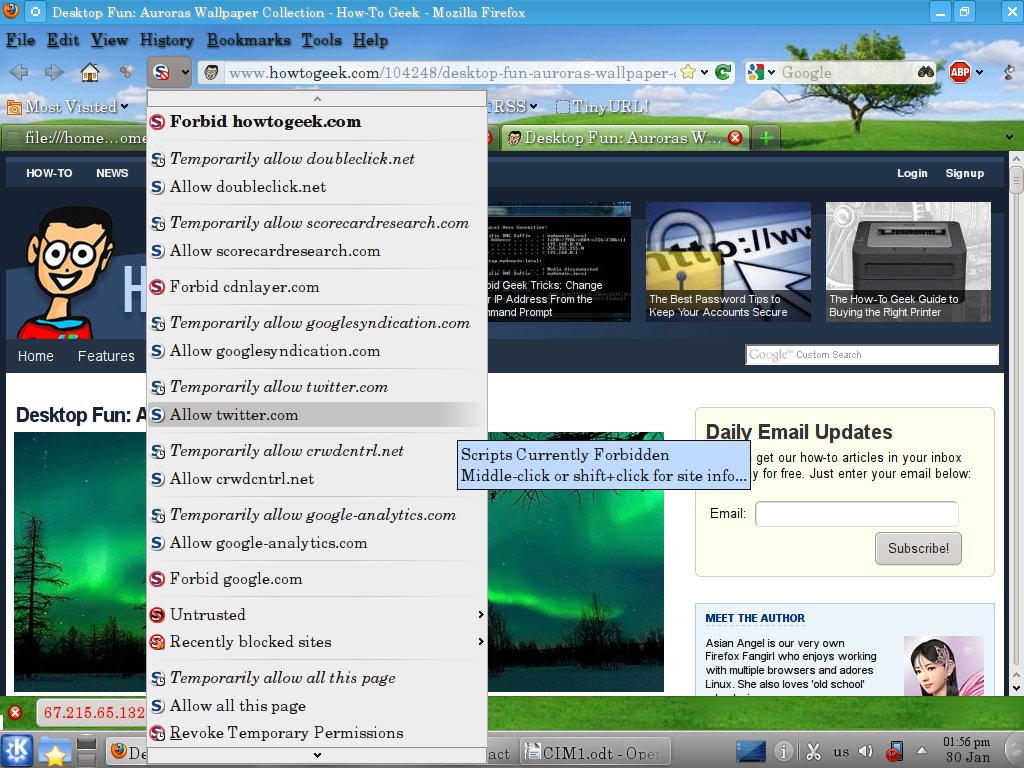Focus the Google Custom Search field
Viewport: 1024px width, 768px height.
872,355
